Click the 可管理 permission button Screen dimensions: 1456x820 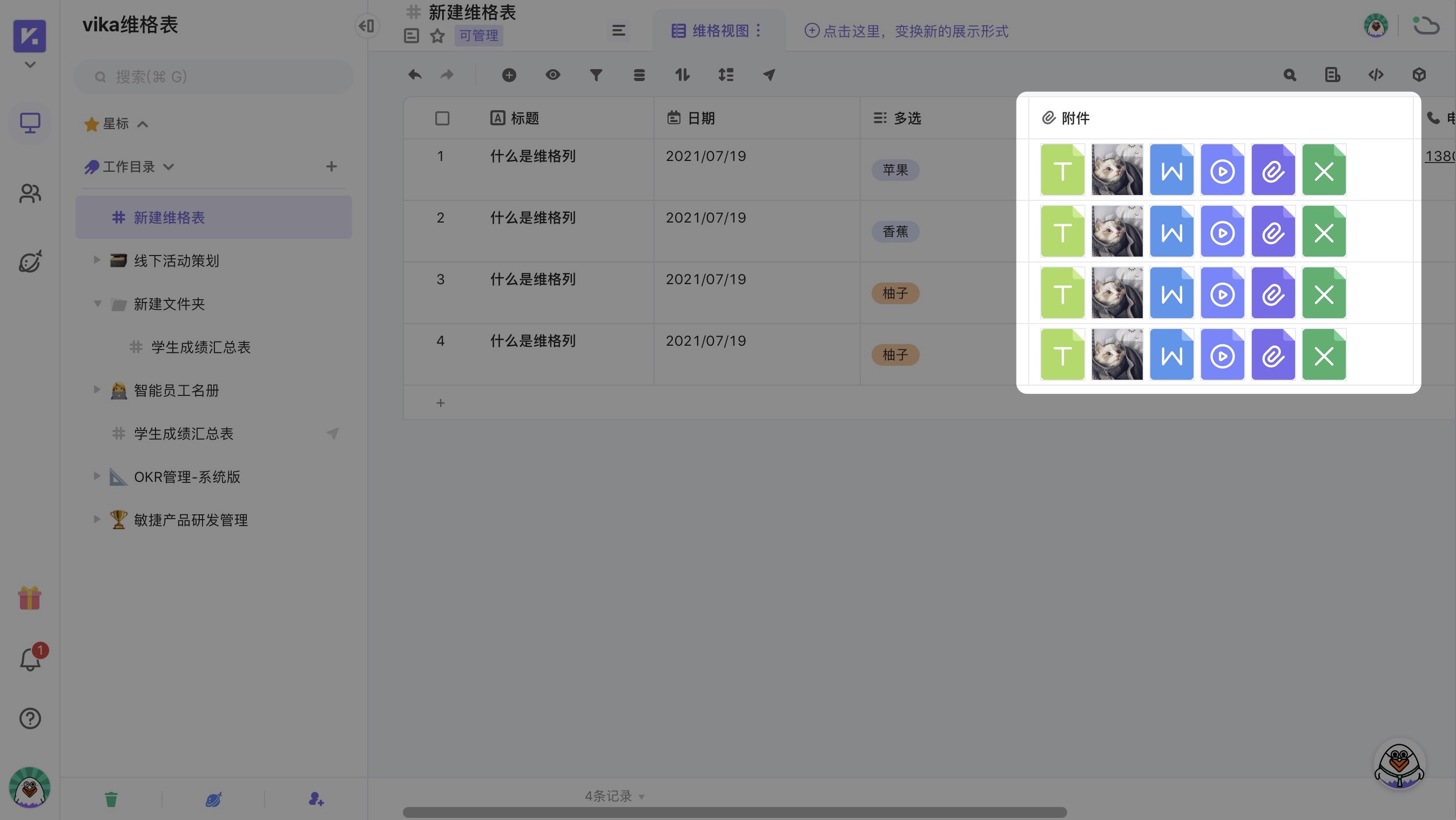pyautogui.click(x=477, y=36)
